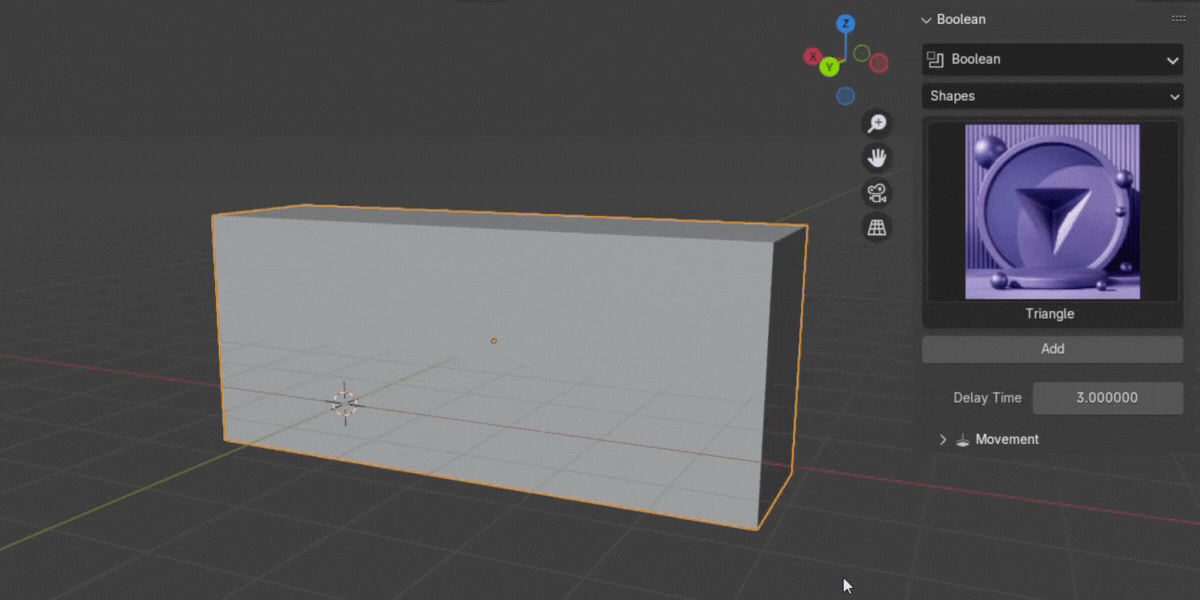Expand the Movement subpanel
The width and height of the screenshot is (1200, 600).
[x=942, y=439]
